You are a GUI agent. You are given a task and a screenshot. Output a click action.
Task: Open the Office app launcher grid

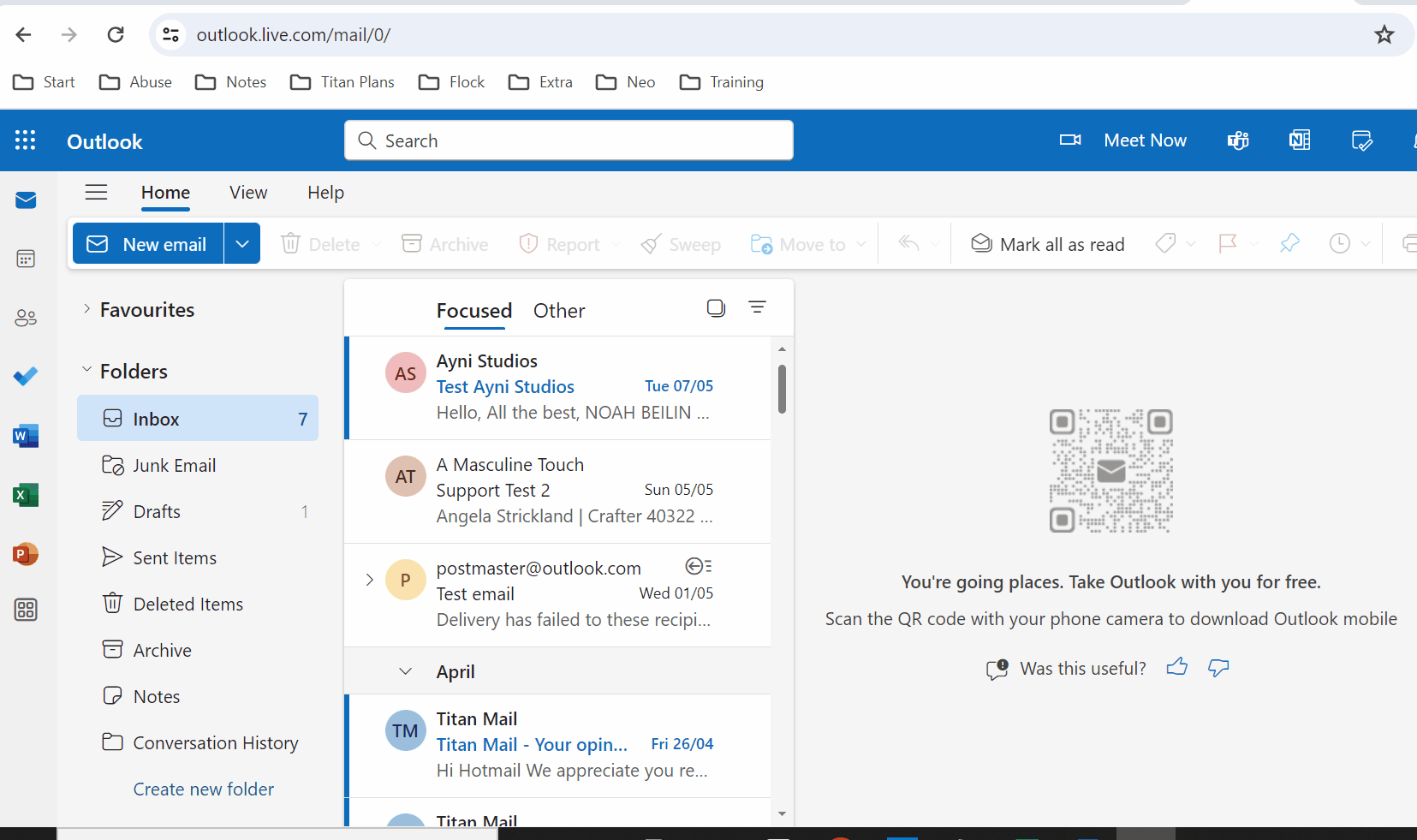[26, 140]
